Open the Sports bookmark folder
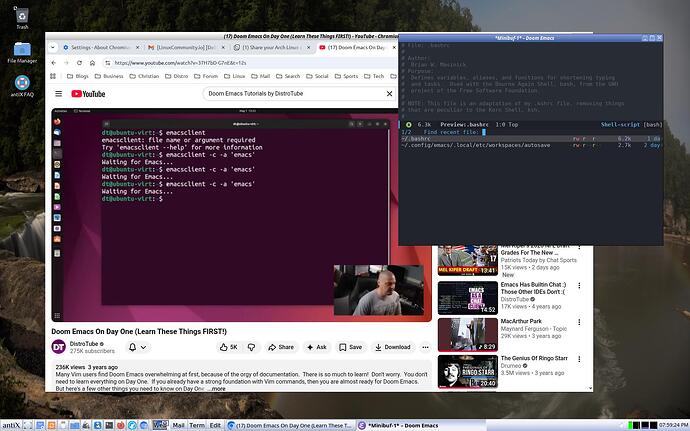The width and height of the screenshot is (690, 431). click(x=346, y=76)
